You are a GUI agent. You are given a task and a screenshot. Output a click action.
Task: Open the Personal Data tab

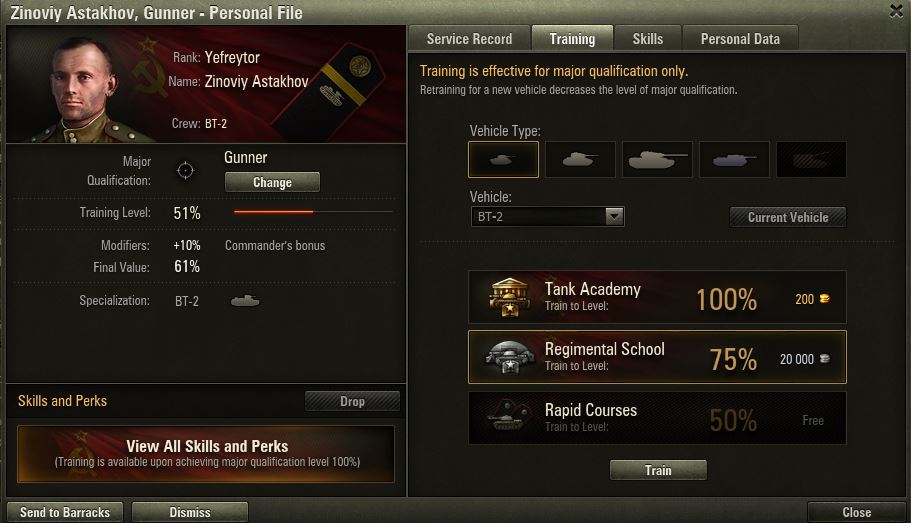[740, 39]
